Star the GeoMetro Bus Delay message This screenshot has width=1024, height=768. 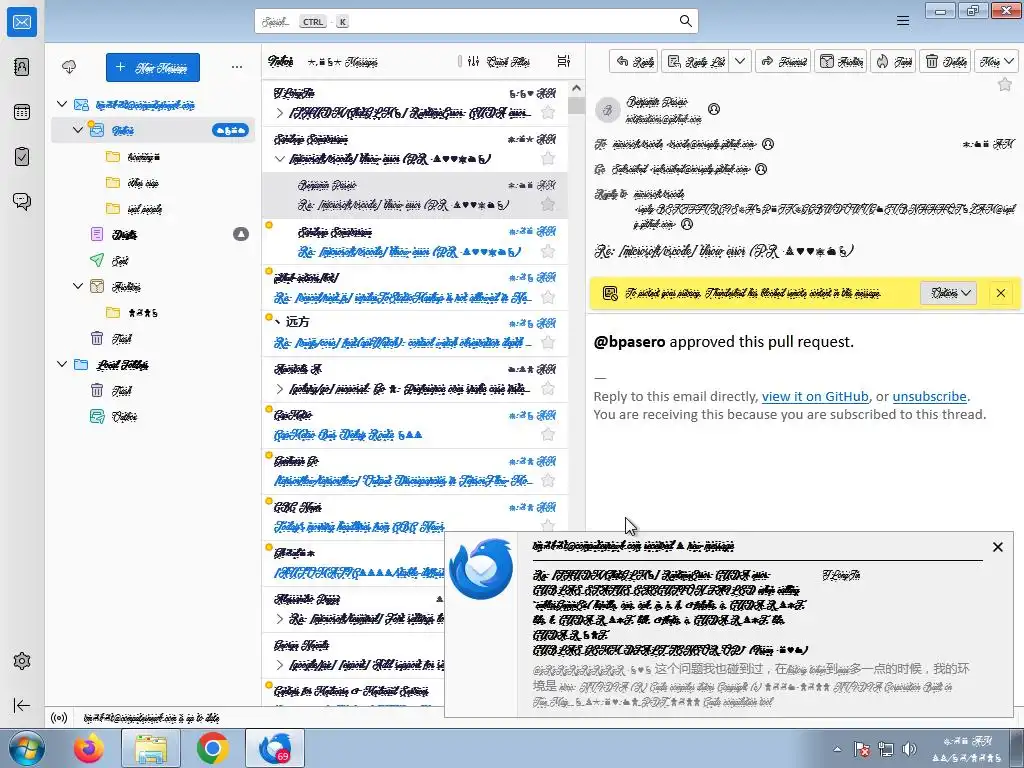click(548, 434)
